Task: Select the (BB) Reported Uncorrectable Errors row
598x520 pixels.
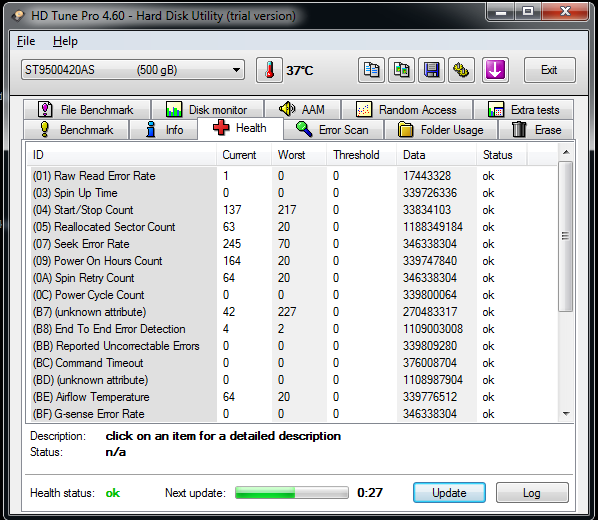Action: 292,346
